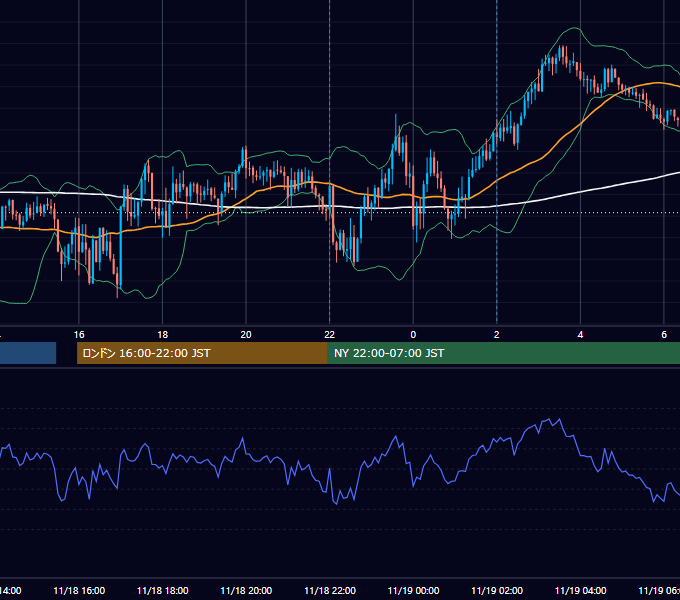This screenshot has height=600, width=680.
Task: Click the 20 hour label on chart axis
Action: point(246,335)
